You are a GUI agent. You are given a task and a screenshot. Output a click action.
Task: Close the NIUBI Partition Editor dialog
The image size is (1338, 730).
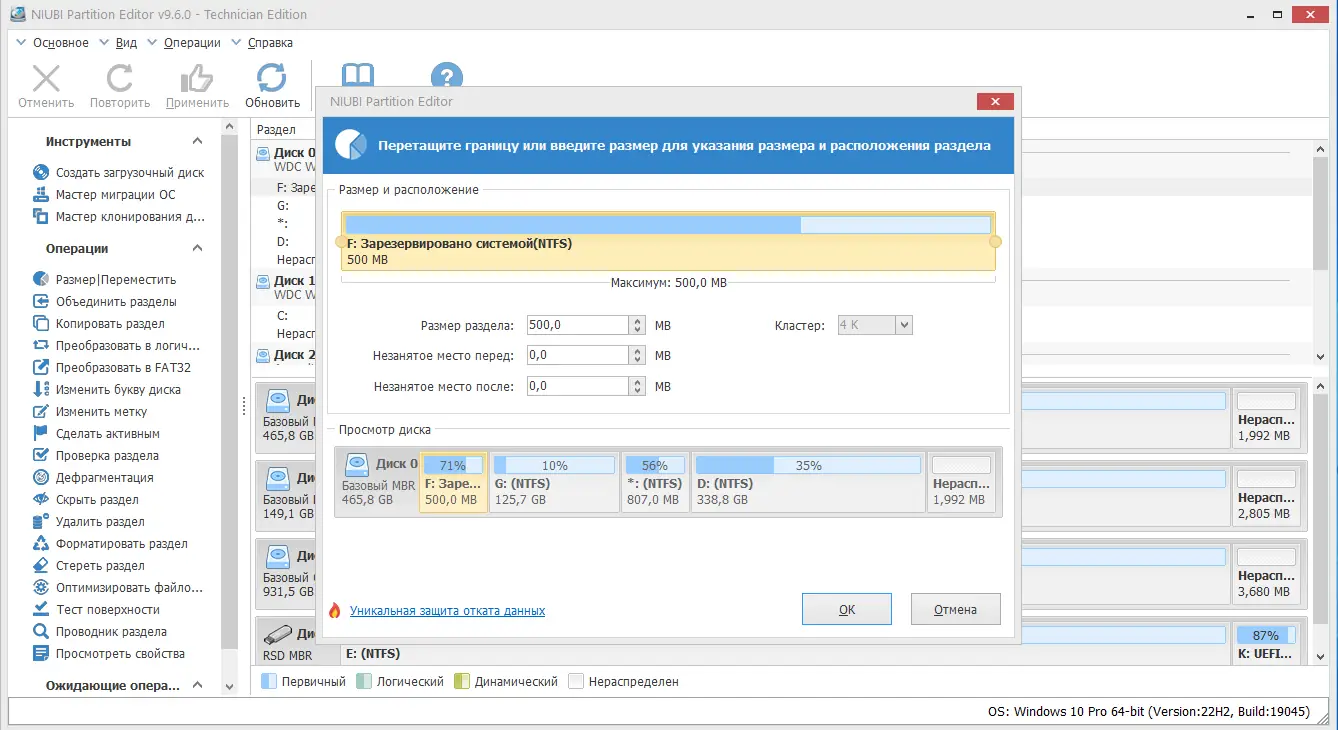994,101
